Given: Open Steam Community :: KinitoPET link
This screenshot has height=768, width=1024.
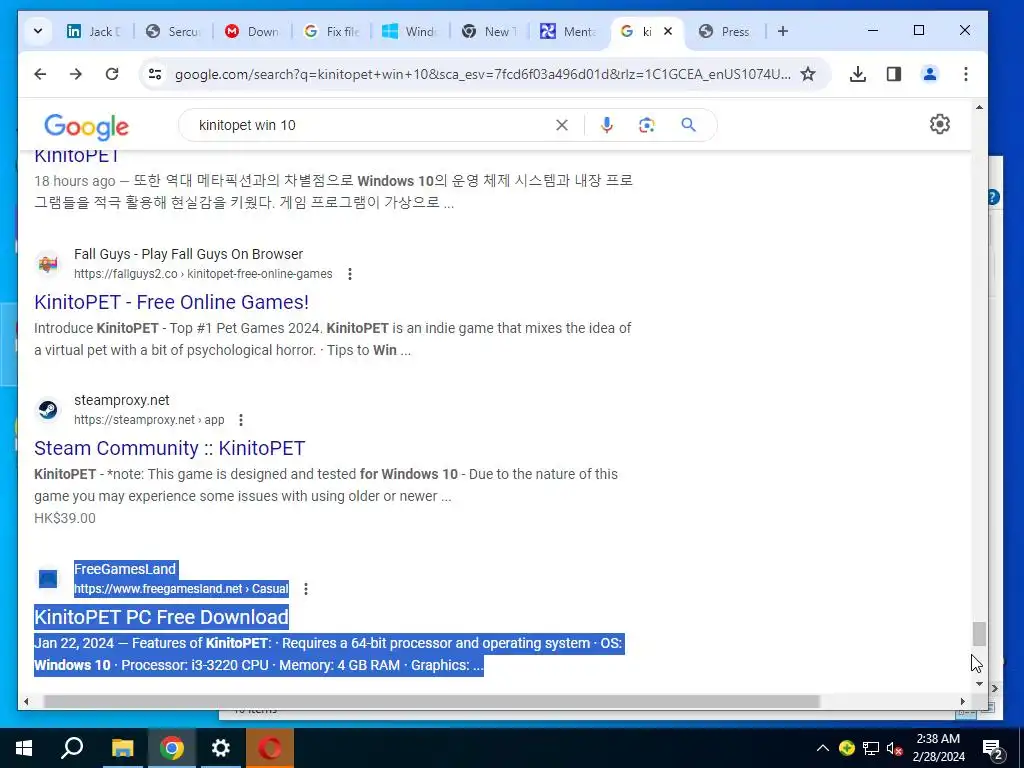Looking at the screenshot, I should (x=170, y=448).
